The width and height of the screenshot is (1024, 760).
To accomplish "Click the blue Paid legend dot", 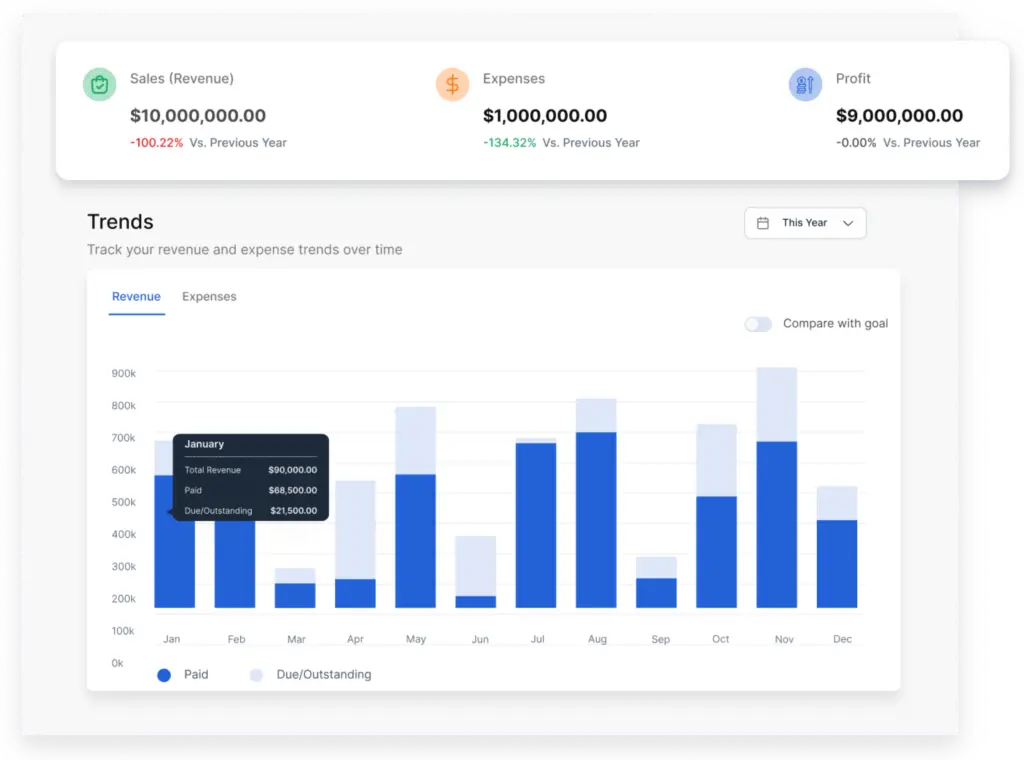I will (x=162, y=675).
